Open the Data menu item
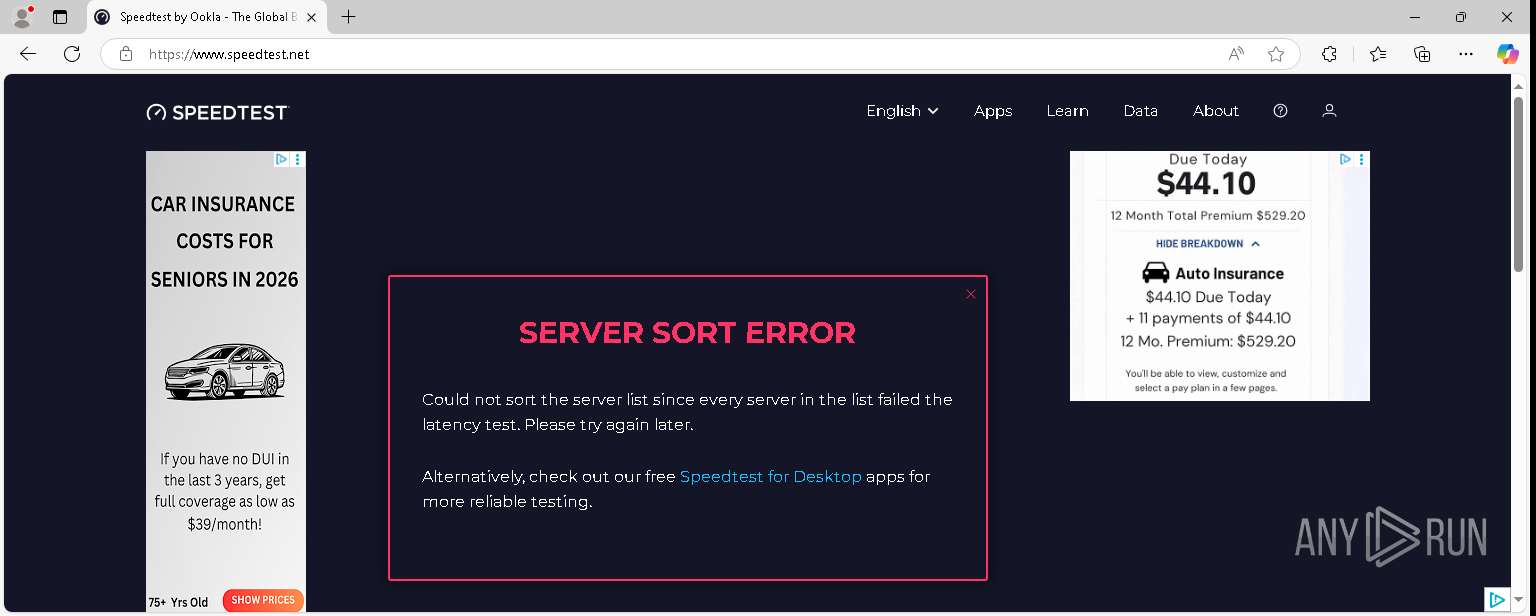1536x616 pixels. coord(1140,111)
